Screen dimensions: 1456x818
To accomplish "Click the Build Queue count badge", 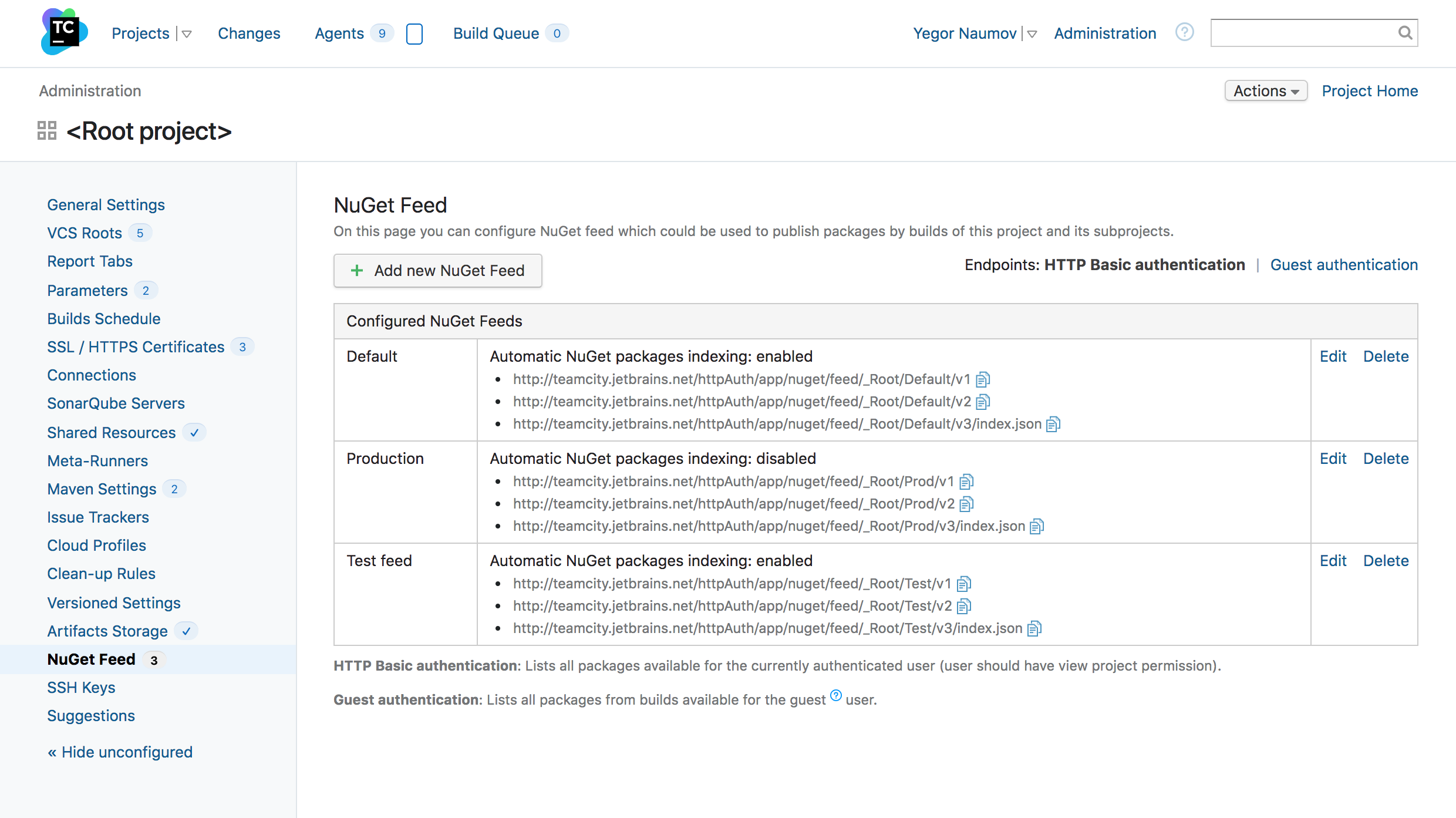I will pyautogui.click(x=557, y=33).
